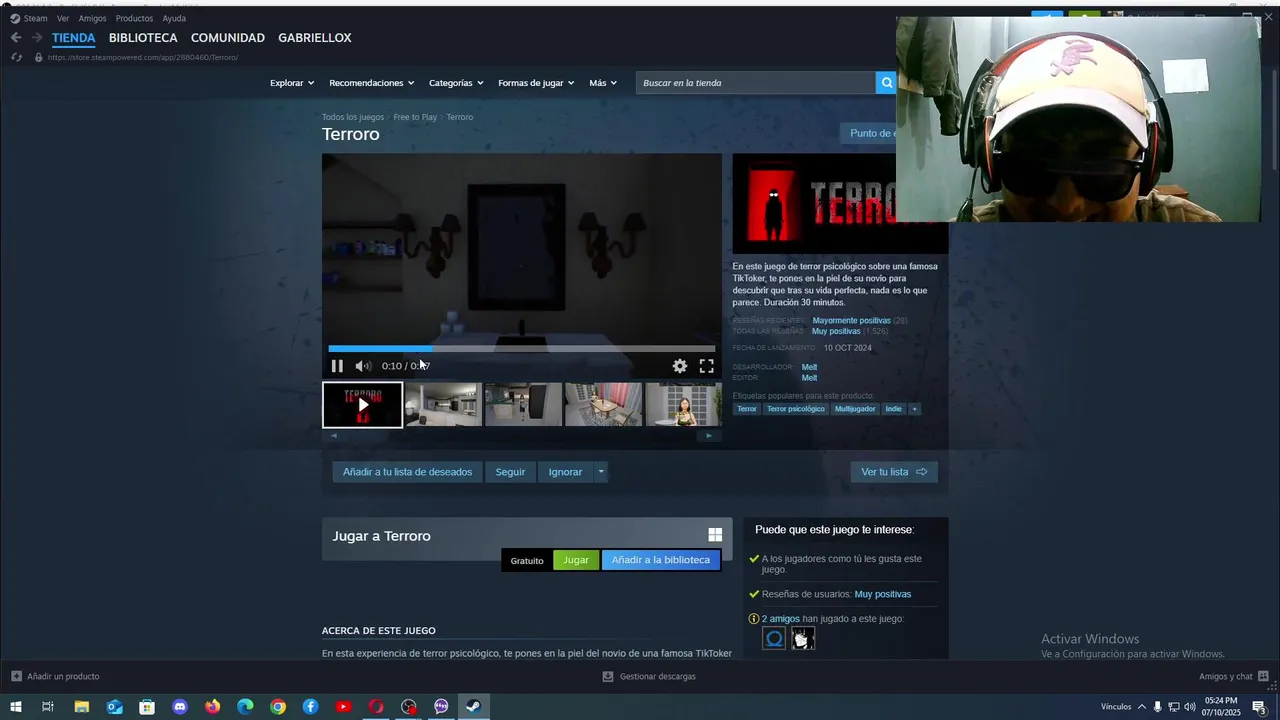Open second friend's white avatar

click(x=803, y=638)
